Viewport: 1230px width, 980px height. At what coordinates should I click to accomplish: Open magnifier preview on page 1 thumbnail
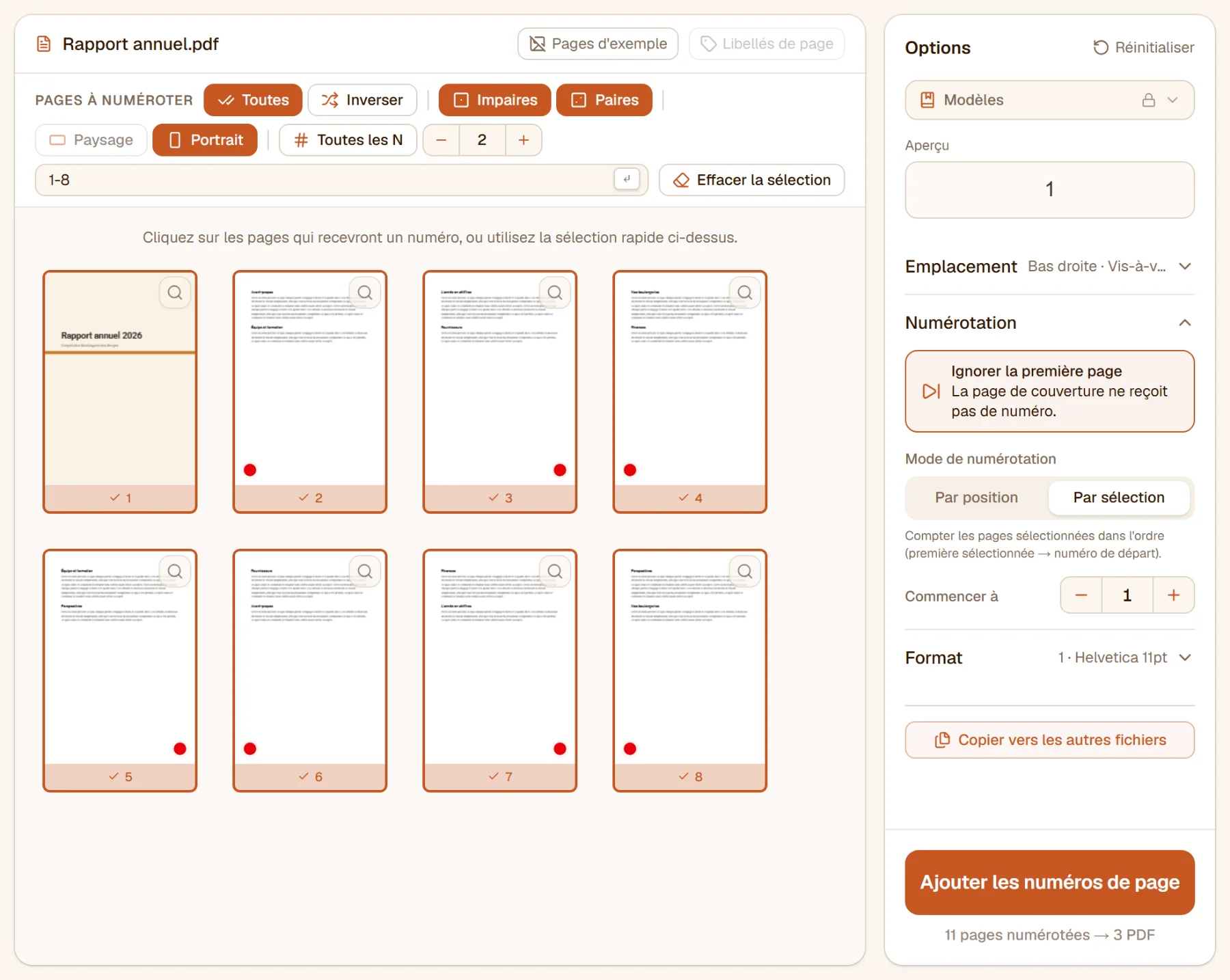click(x=175, y=292)
